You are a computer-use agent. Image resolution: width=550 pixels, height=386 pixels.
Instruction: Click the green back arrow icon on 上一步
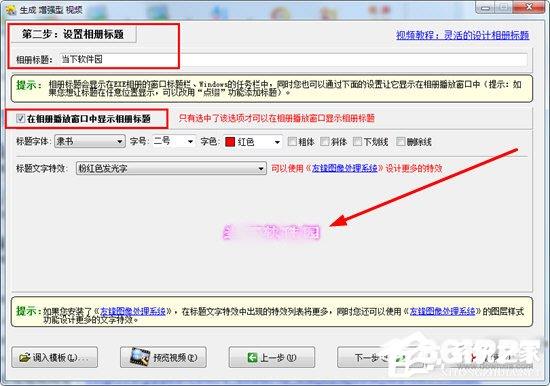pos(253,358)
